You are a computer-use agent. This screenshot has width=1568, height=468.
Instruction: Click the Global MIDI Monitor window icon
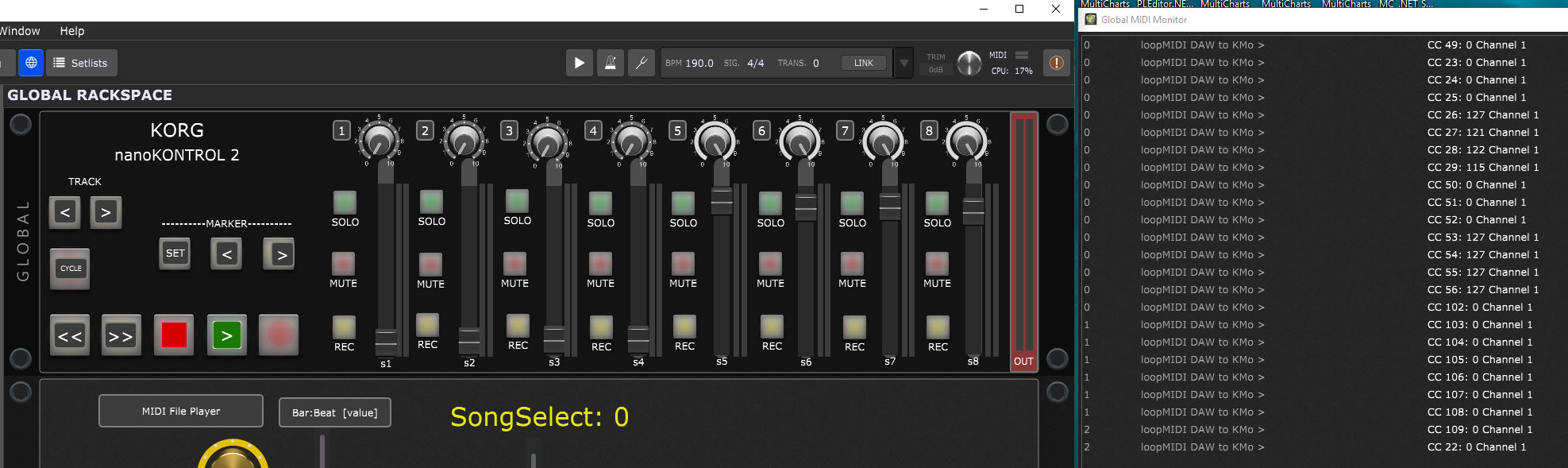[x=1091, y=20]
